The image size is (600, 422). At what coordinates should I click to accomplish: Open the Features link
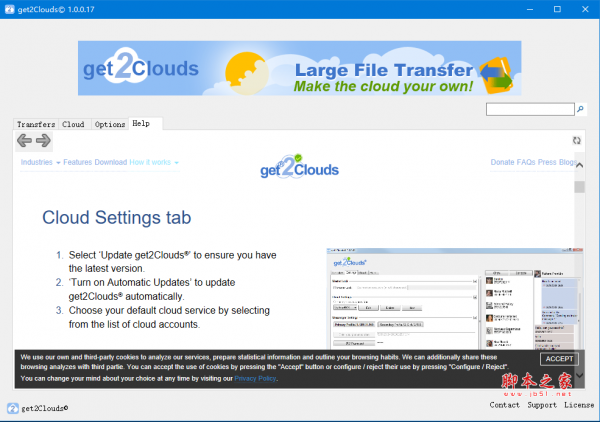point(78,162)
